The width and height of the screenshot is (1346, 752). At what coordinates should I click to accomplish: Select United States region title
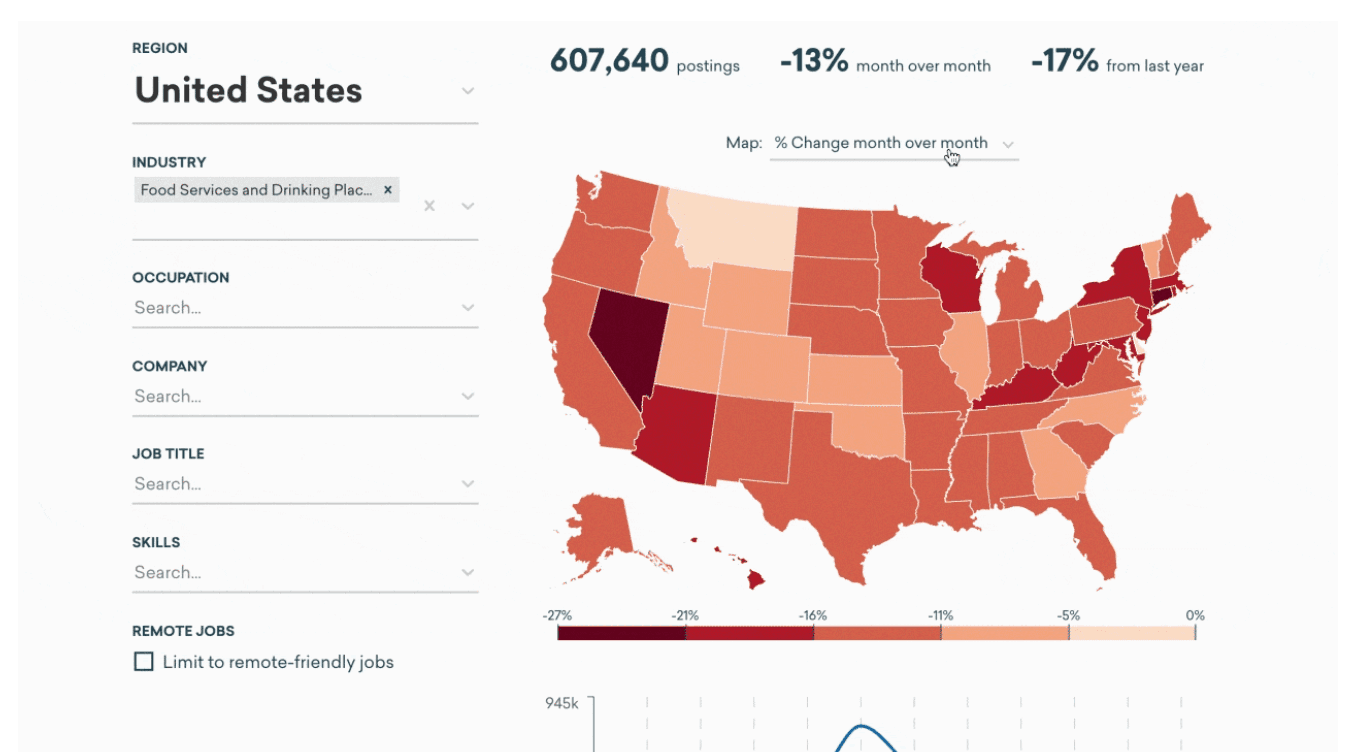[248, 91]
